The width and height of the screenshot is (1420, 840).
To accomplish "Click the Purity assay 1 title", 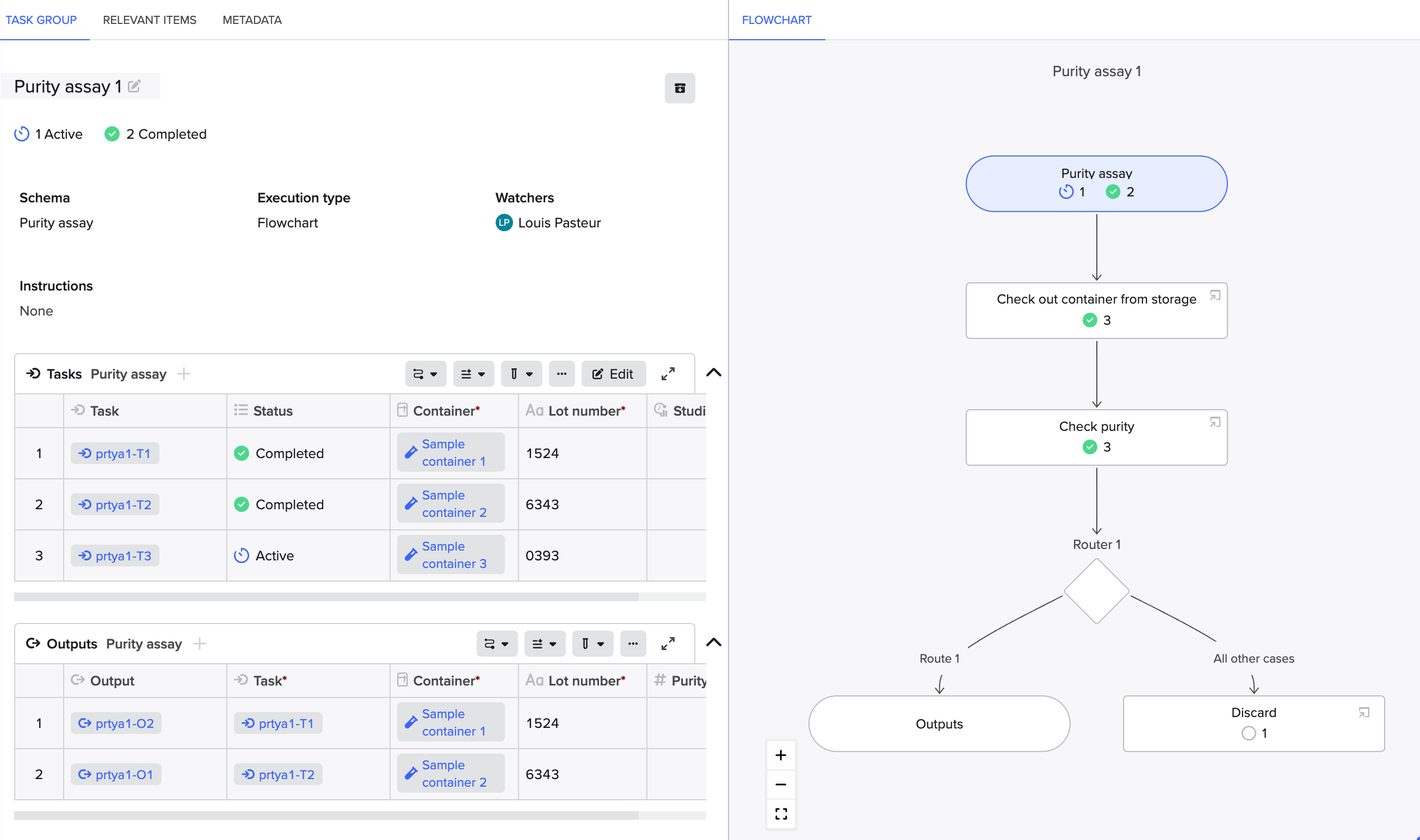I will [x=68, y=86].
